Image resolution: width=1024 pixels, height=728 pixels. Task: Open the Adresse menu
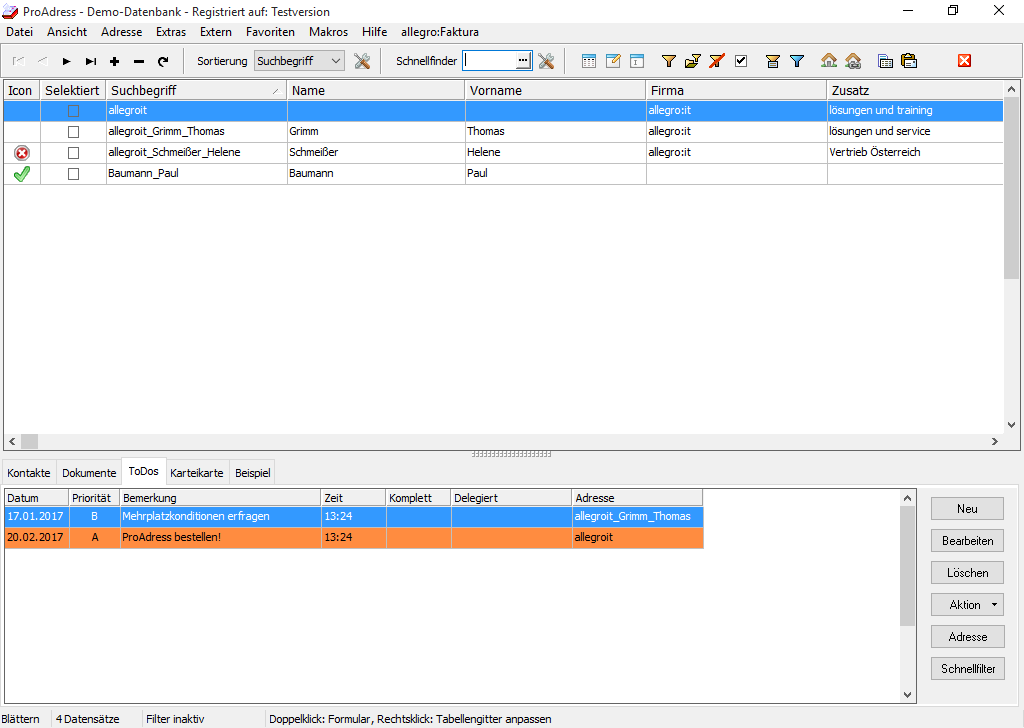[121, 32]
